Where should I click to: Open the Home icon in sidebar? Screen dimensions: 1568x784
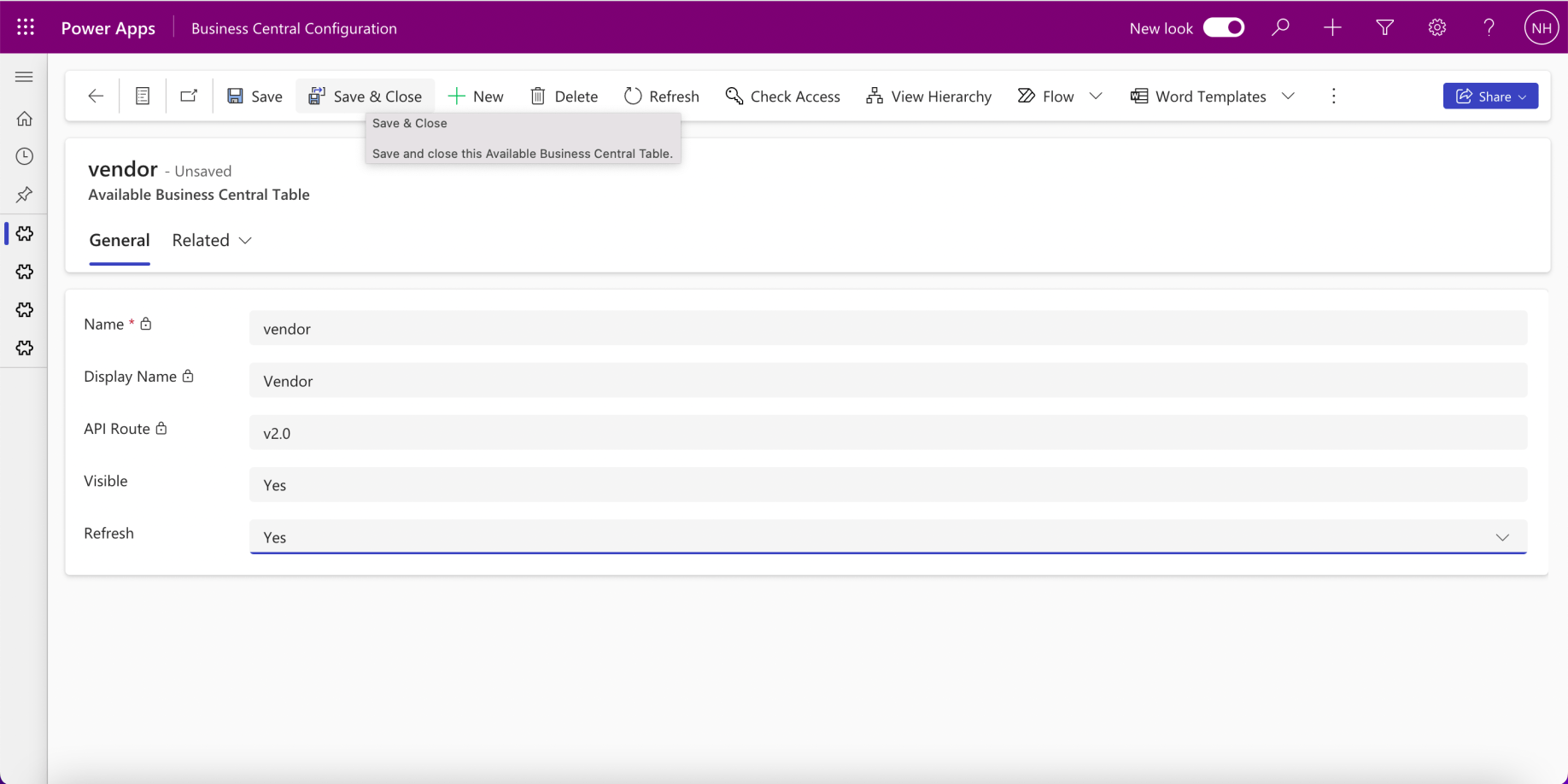[24, 119]
